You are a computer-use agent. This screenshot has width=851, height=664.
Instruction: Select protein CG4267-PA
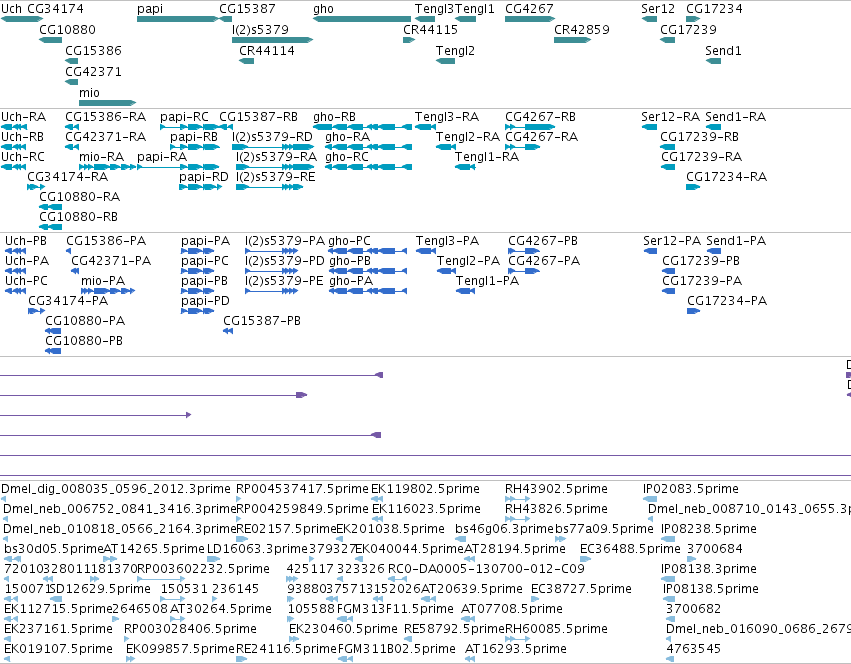[544, 261]
